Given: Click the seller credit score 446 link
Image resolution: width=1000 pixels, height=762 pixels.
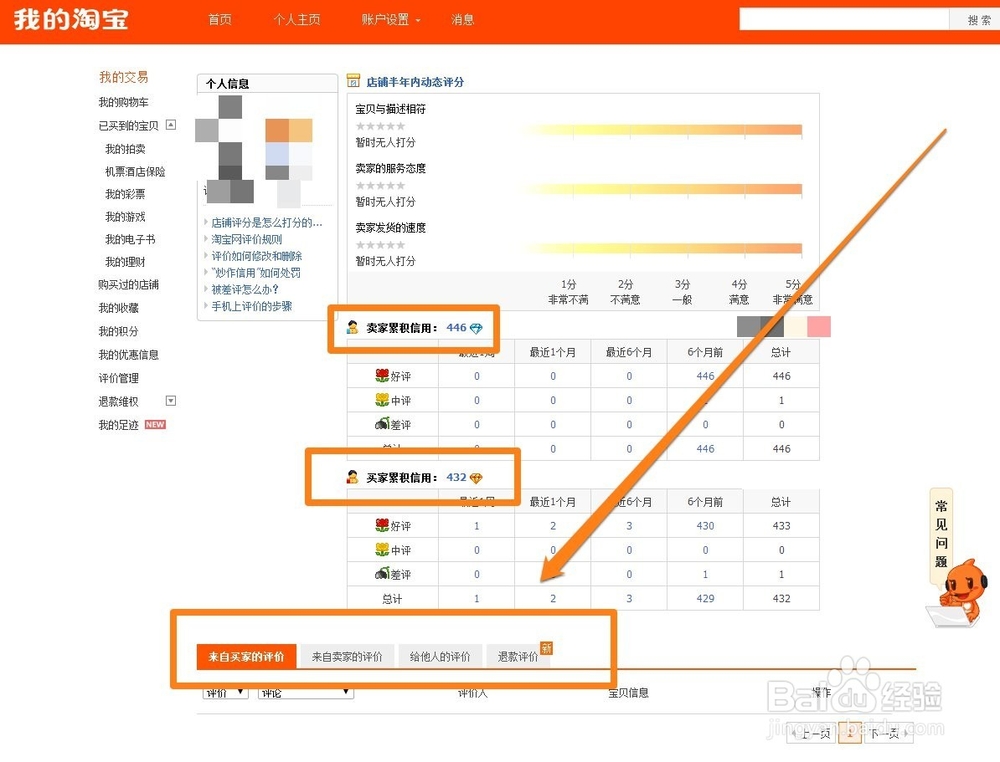Looking at the screenshot, I should click(456, 328).
